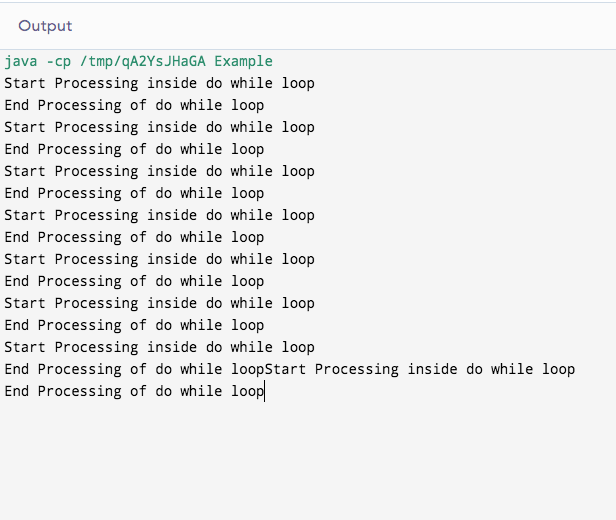Click the second "Start Processing inside" output line

point(159,127)
